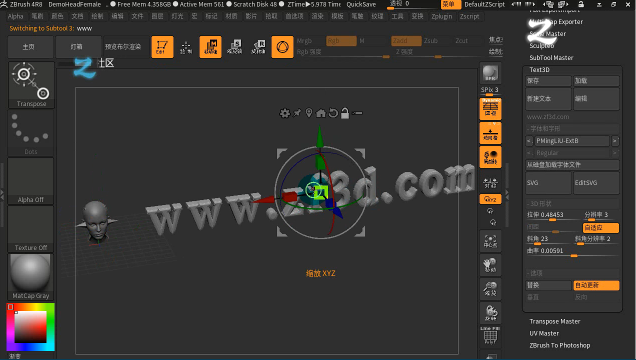The width and height of the screenshot is (636, 360).
Task: Click the gizmo reset orientation arrow icon
Action: (333, 113)
